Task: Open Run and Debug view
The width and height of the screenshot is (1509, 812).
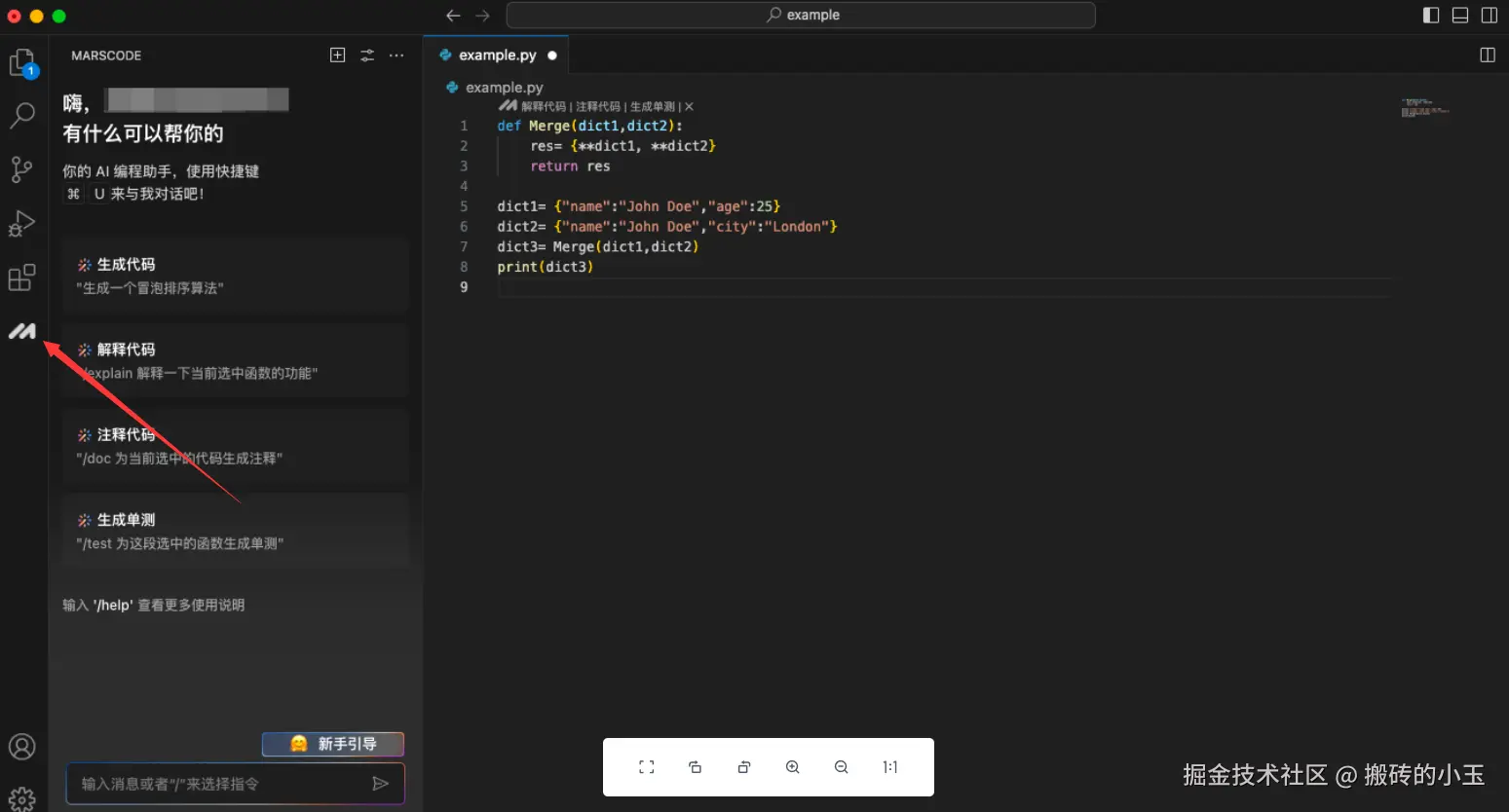Action: 21,224
